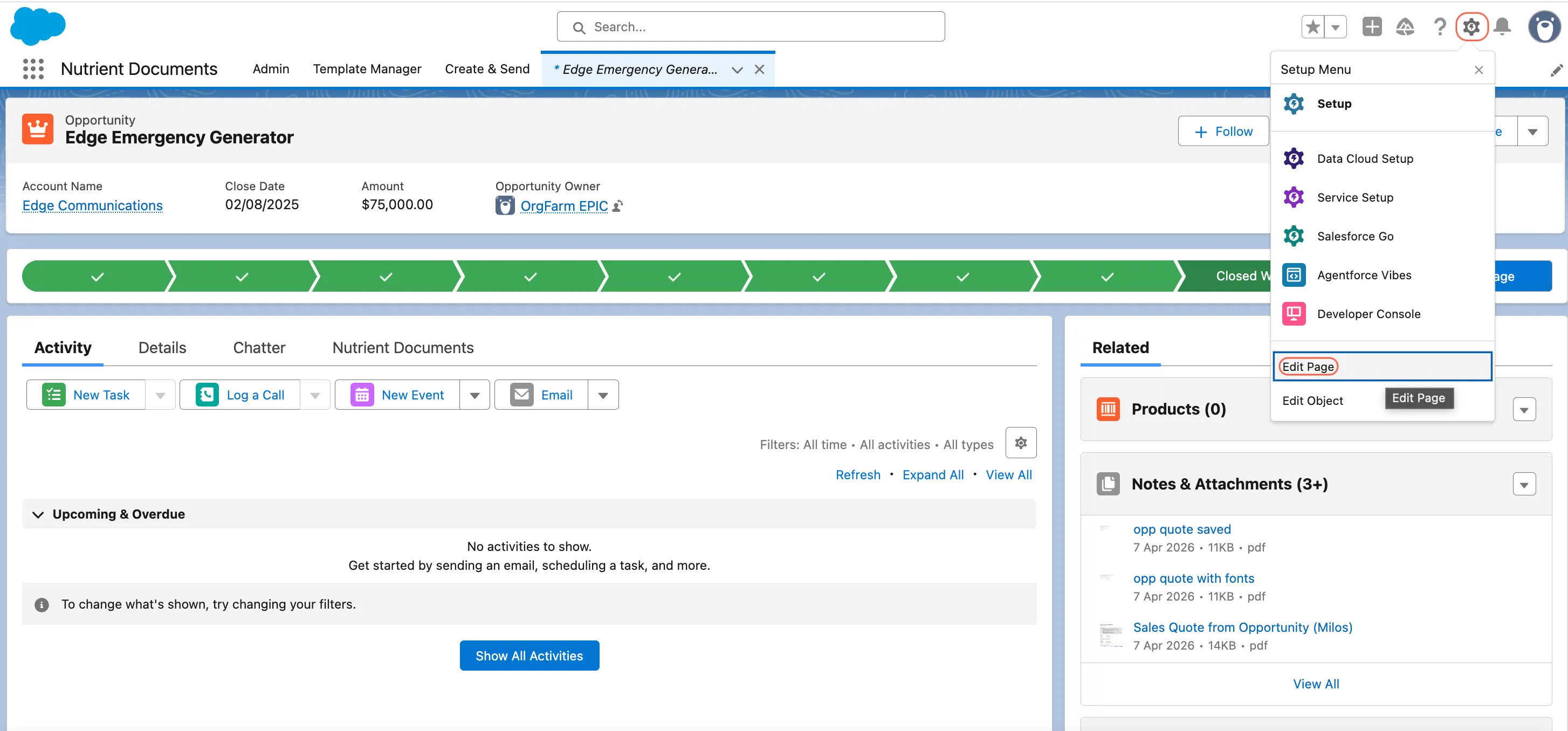Click the Log a Call button
1568x731 pixels.
(240, 395)
